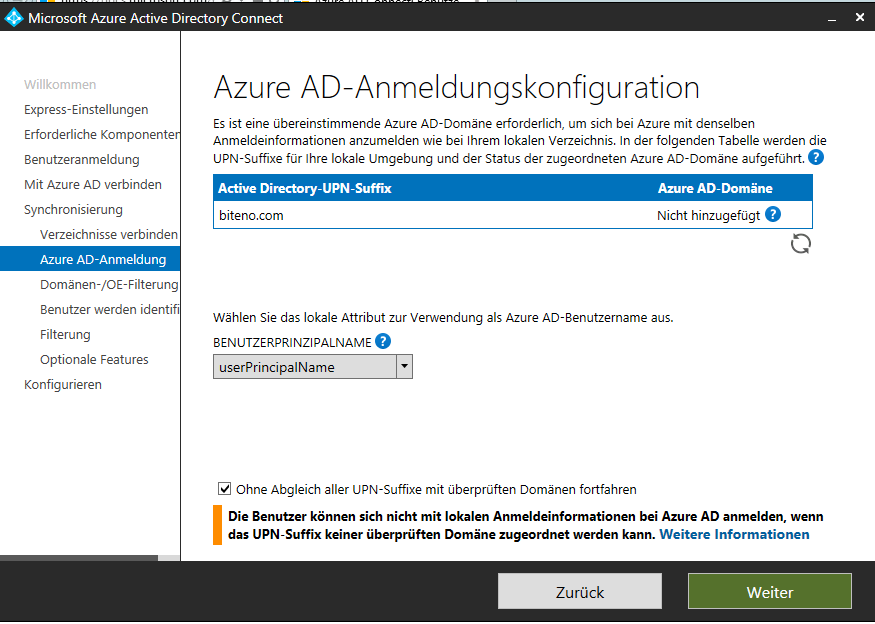Minimize the Azure AD Connect window
The width and height of the screenshot is (875, 624).
832,18
